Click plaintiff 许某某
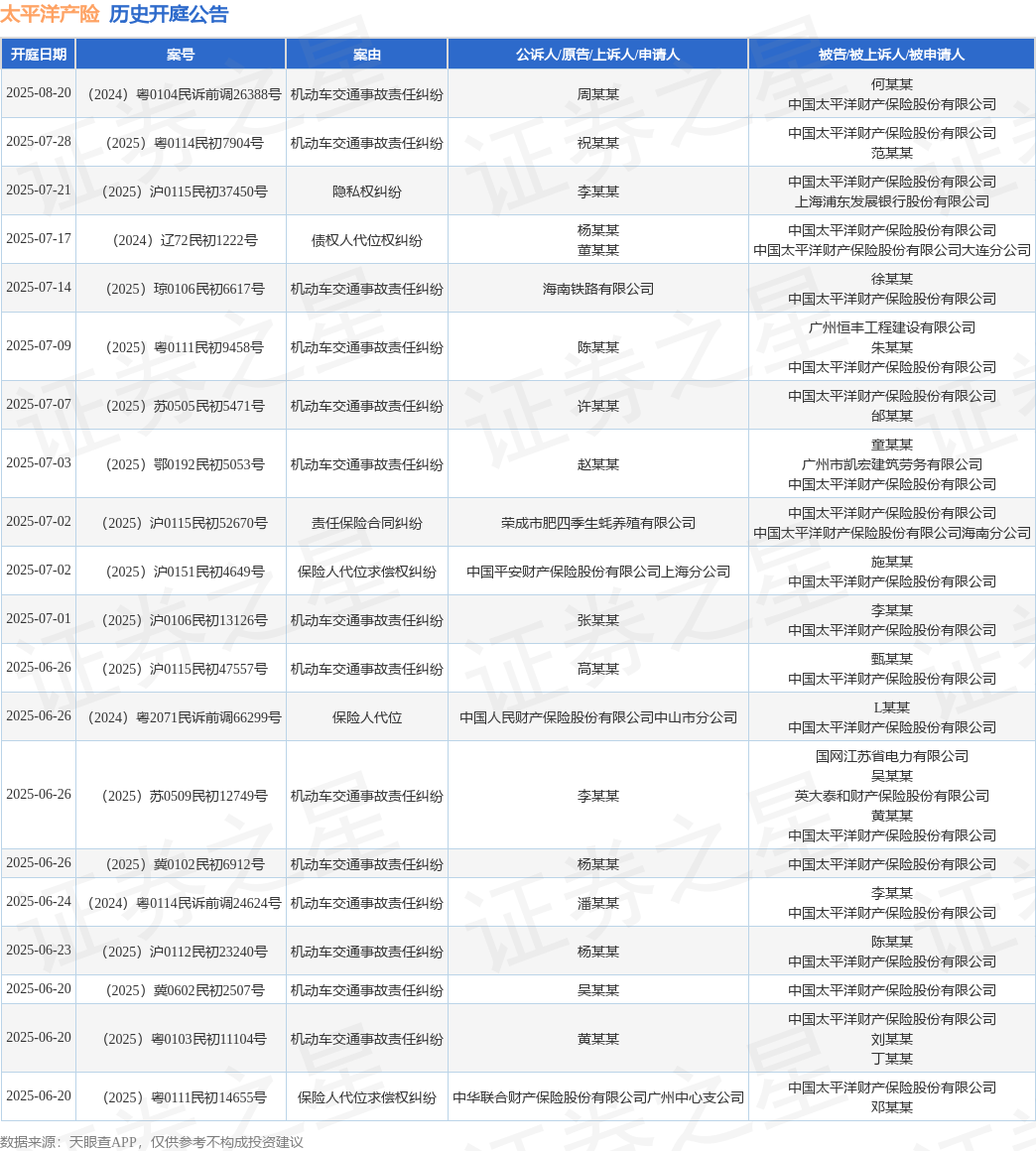 597,406
